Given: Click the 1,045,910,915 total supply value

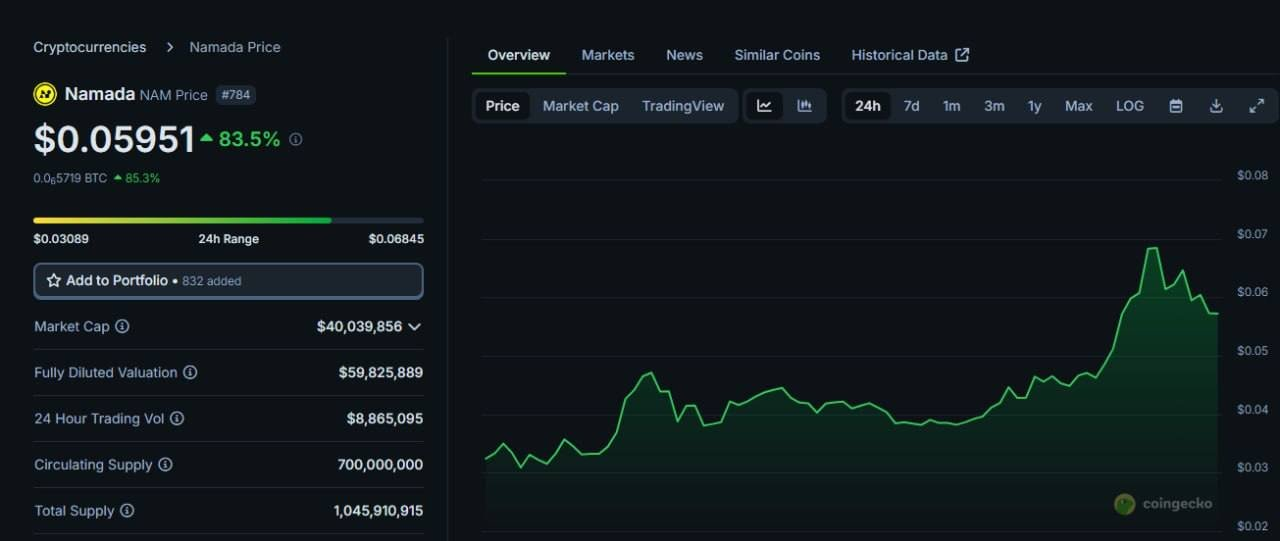Looking at the screenshot, I should [378, 510].
